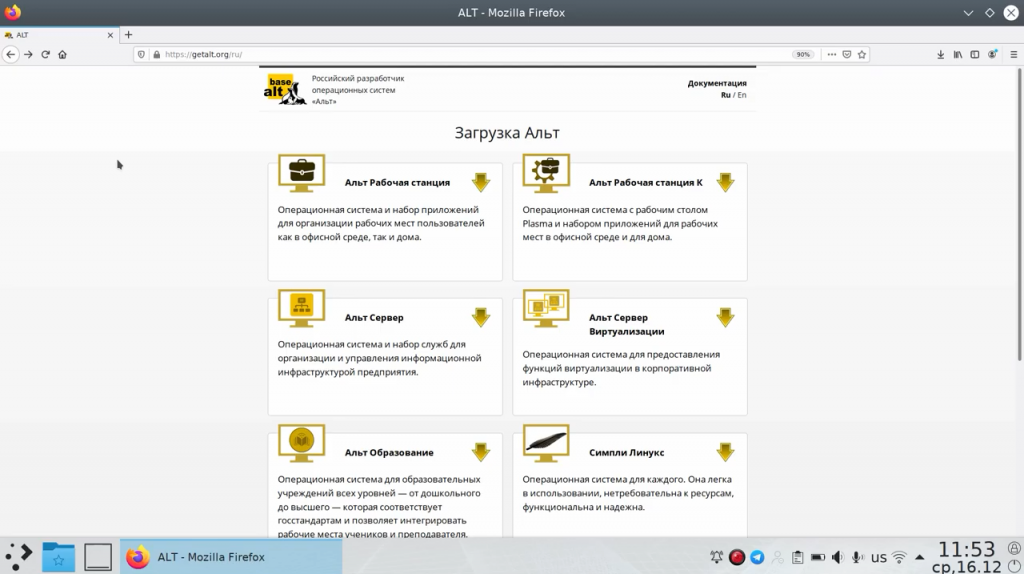
Task: Open the page actions three-dot menu
Action: 831,54
